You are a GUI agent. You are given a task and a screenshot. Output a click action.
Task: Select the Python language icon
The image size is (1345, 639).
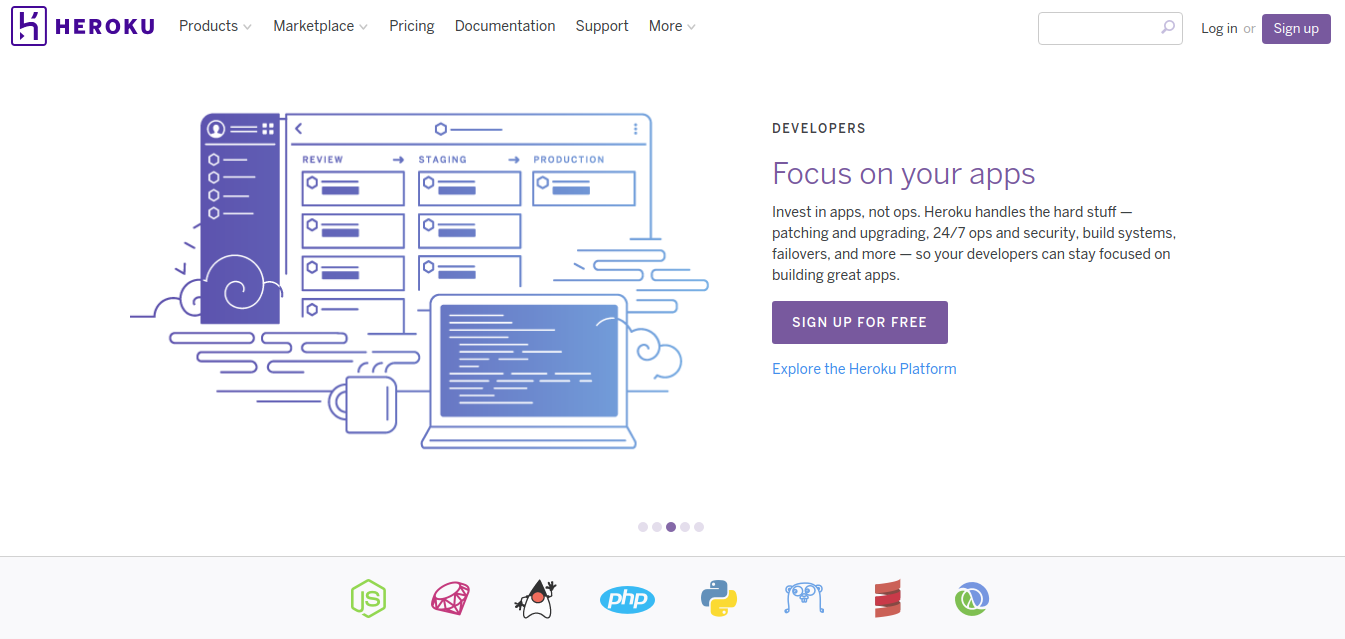pyautogui.click(x=719, y=598)
